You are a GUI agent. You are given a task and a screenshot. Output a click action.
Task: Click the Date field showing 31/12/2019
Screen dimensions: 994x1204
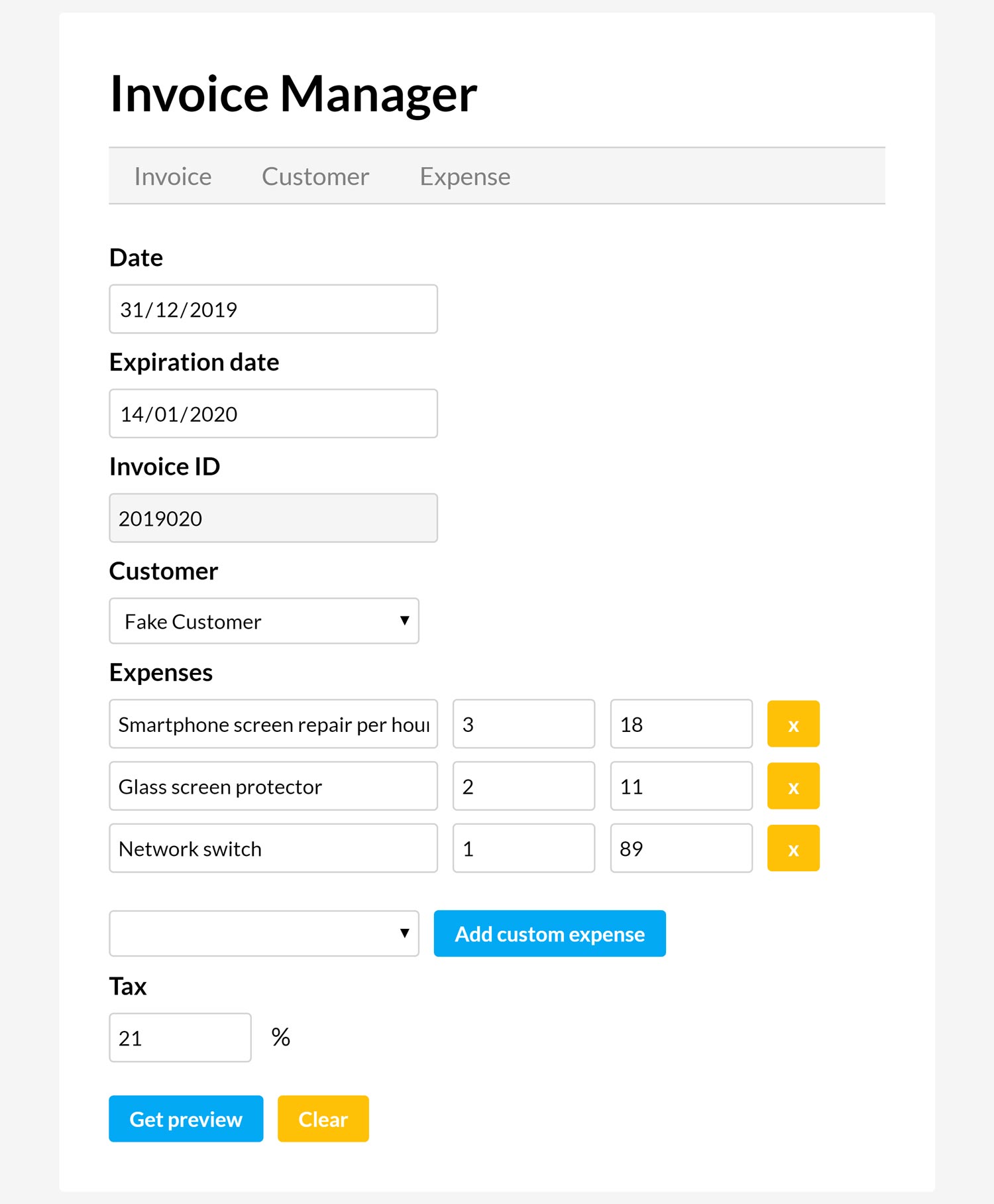[273, 309]
